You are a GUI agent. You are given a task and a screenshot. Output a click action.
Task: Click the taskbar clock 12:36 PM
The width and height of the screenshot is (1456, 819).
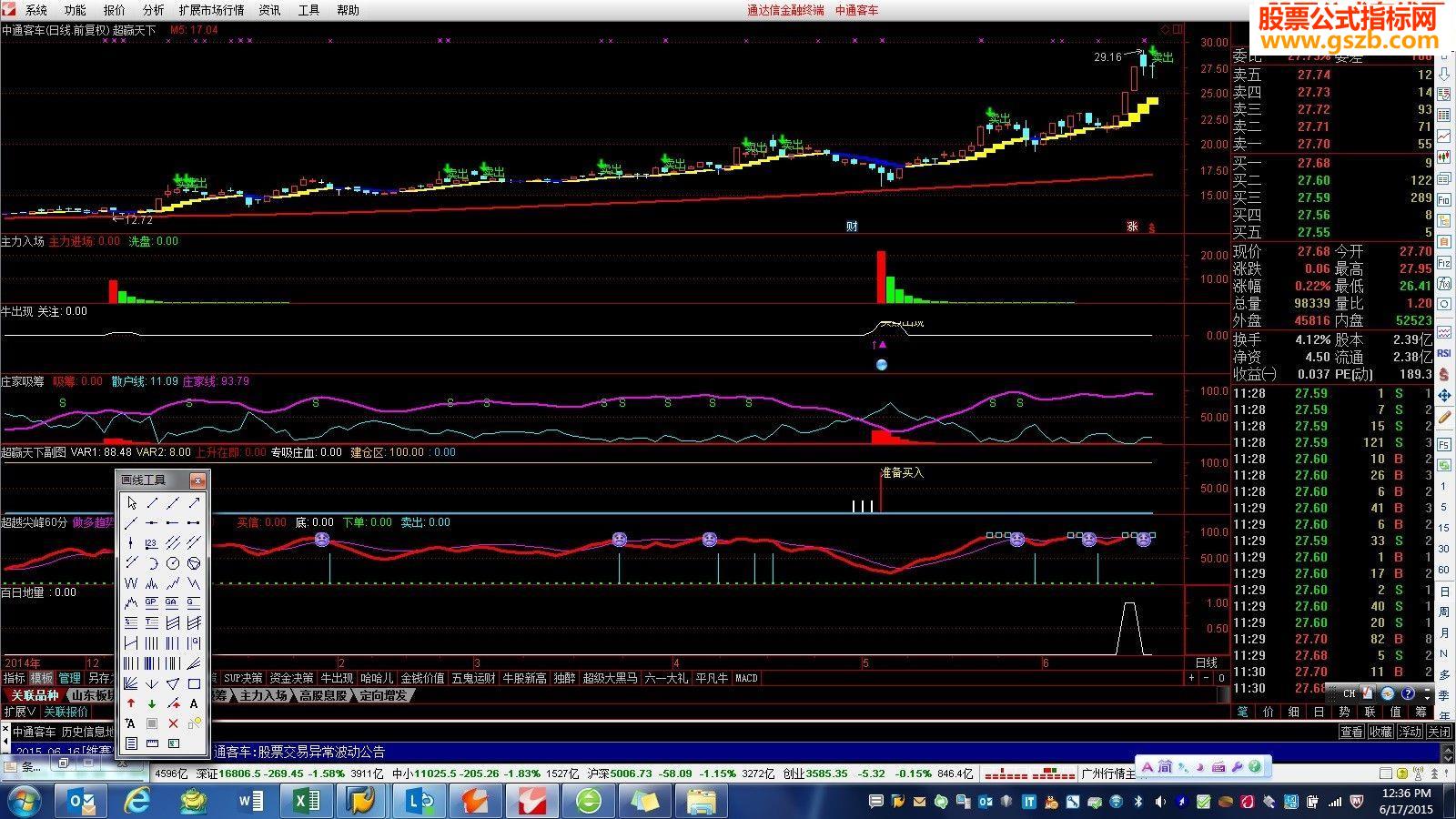coord(1406,794)
